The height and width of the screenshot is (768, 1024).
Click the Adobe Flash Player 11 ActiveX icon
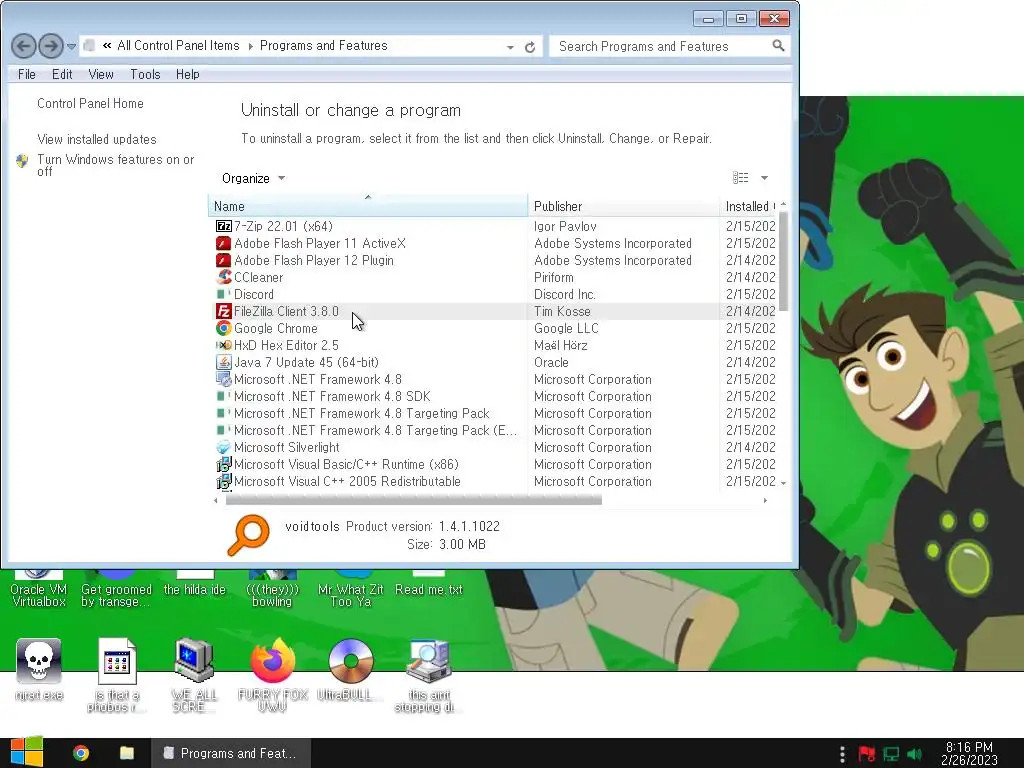223,243
